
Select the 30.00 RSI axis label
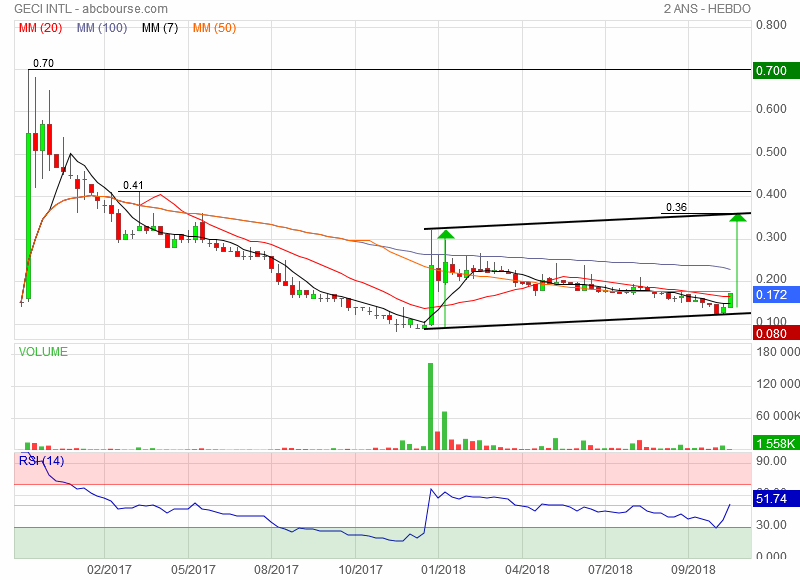click(771, 525)
